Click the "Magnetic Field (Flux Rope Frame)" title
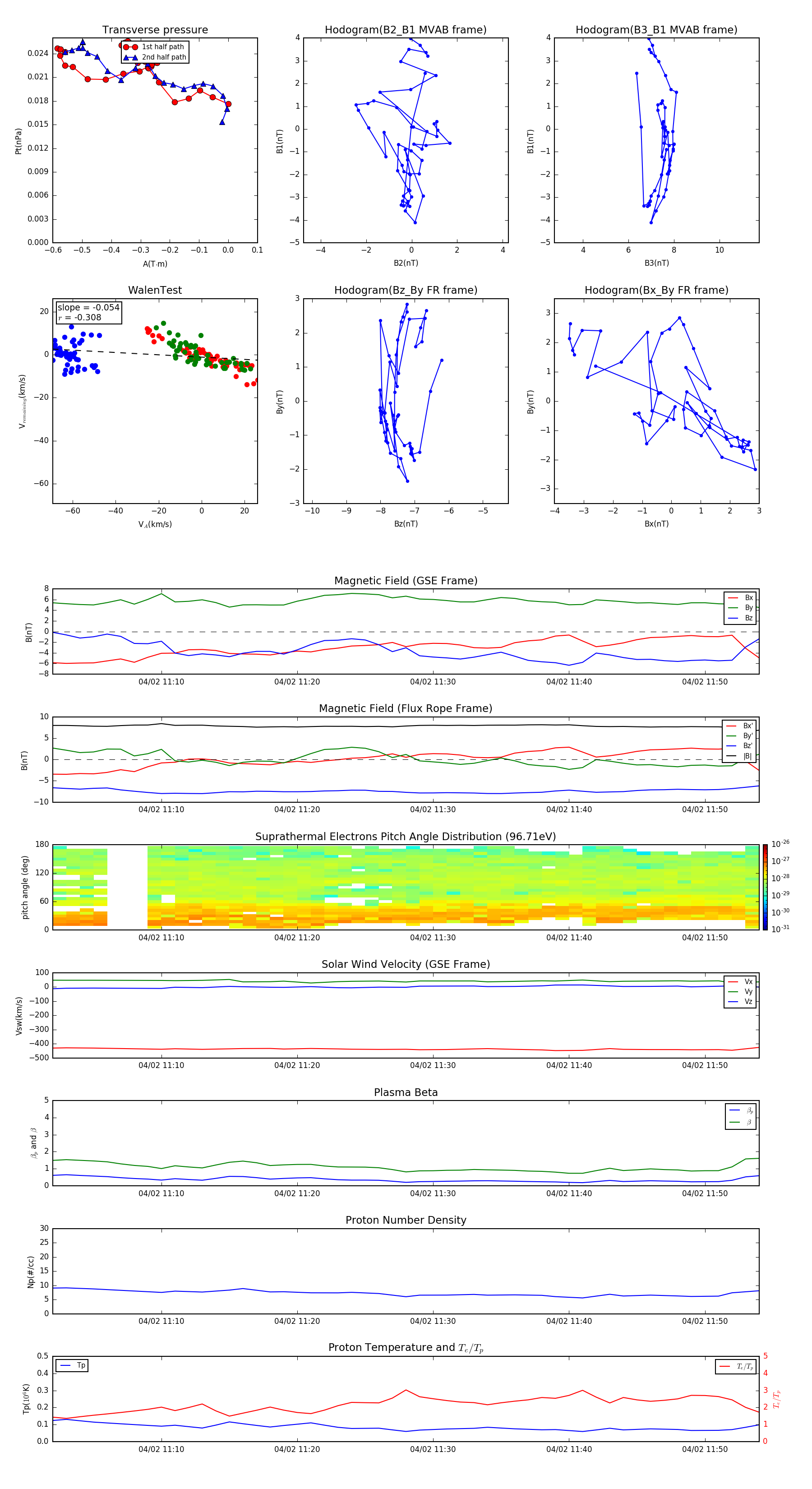 pos(406,709)
